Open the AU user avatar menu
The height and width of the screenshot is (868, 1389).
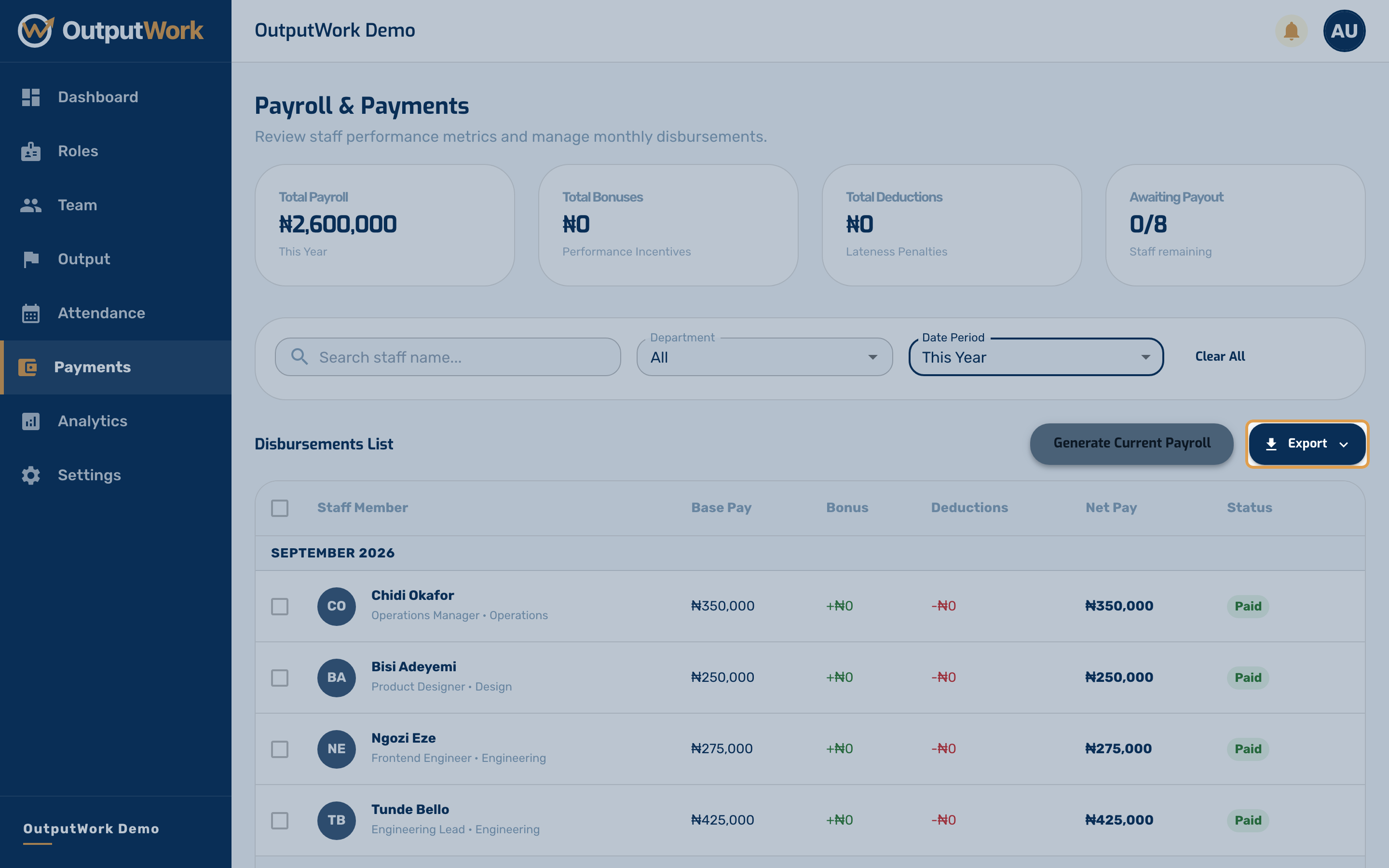click(x=1344, y=31)
